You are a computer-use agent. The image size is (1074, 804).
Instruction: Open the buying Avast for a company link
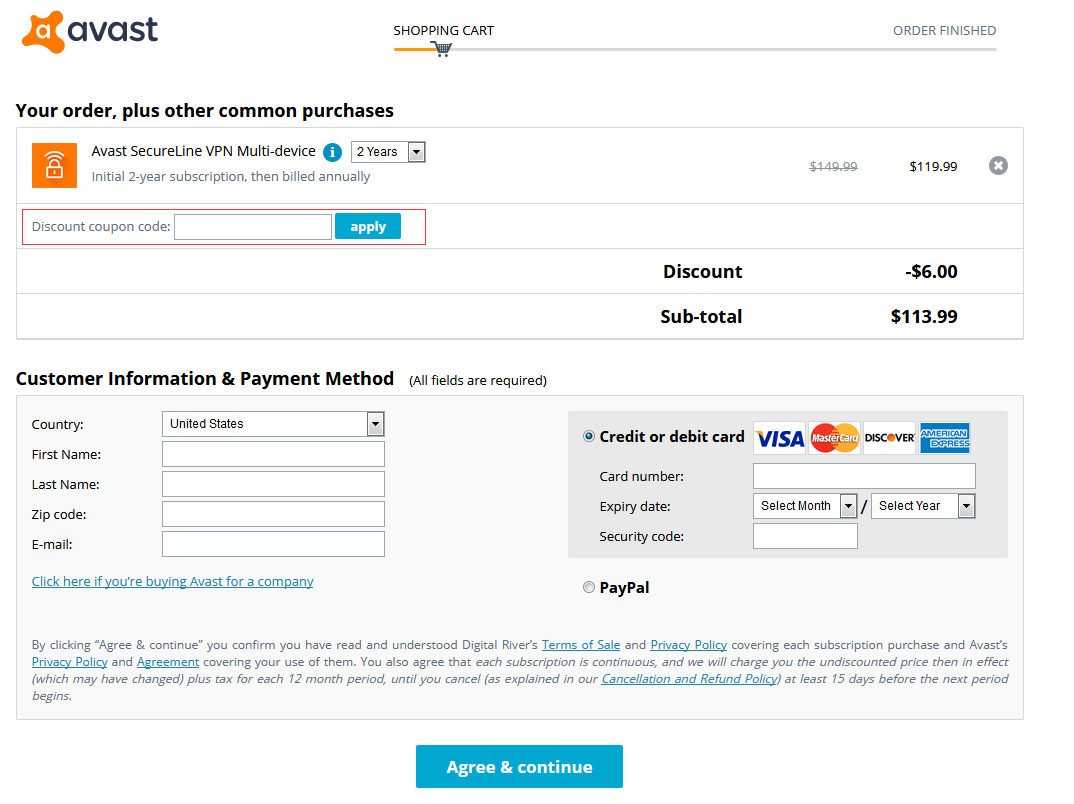[173, 581]
